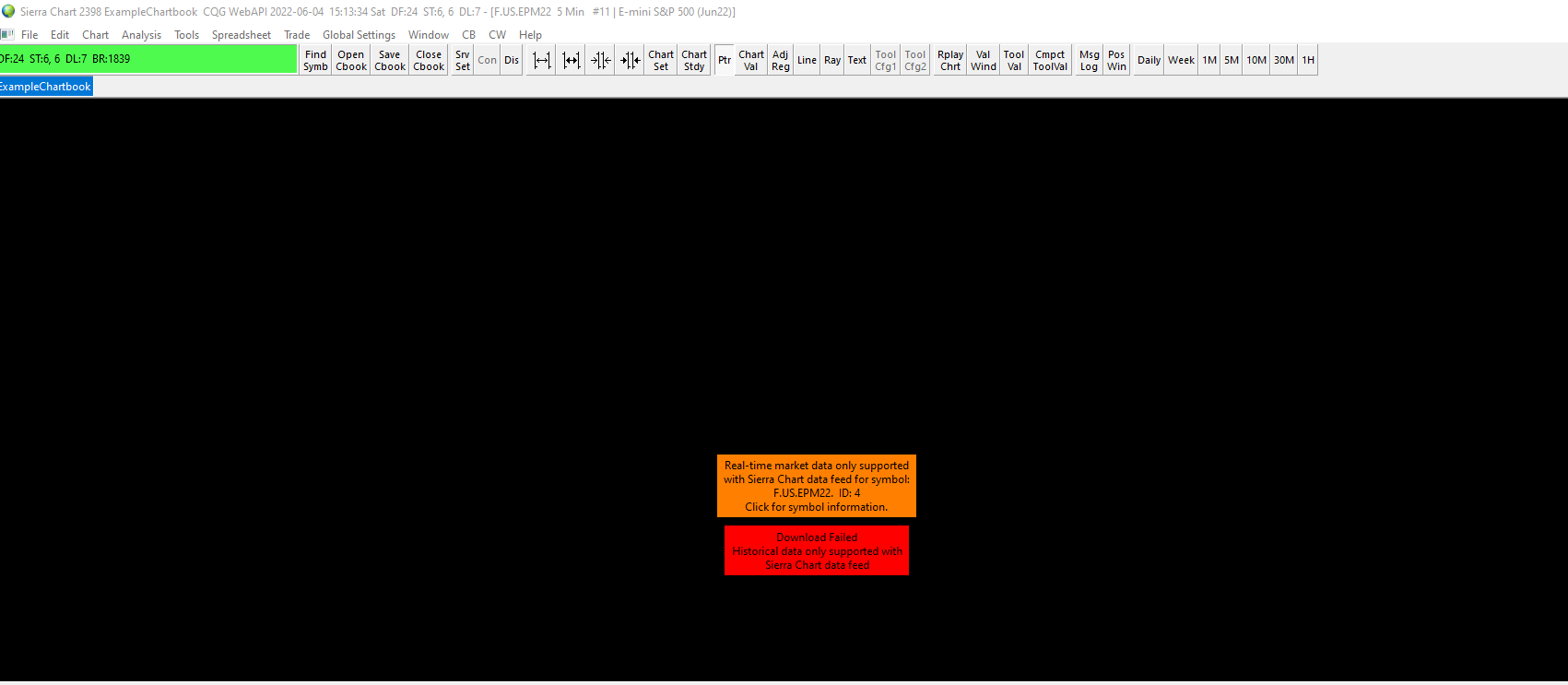Viewport: 1568px width, 685px height.
Task: Open Chart Stdy chart studies
Action: [694, 60]
